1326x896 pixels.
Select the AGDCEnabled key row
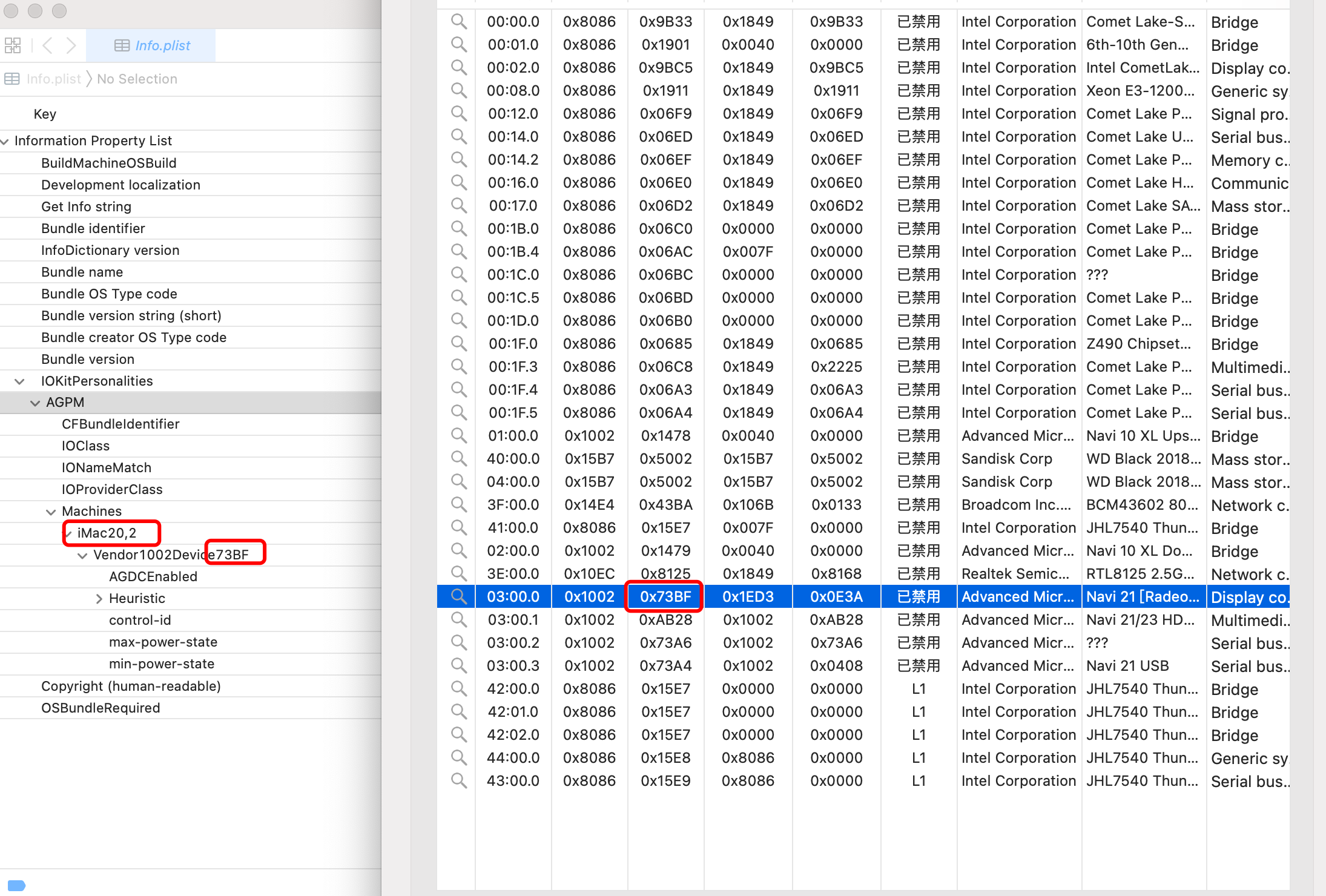(153, 576)
